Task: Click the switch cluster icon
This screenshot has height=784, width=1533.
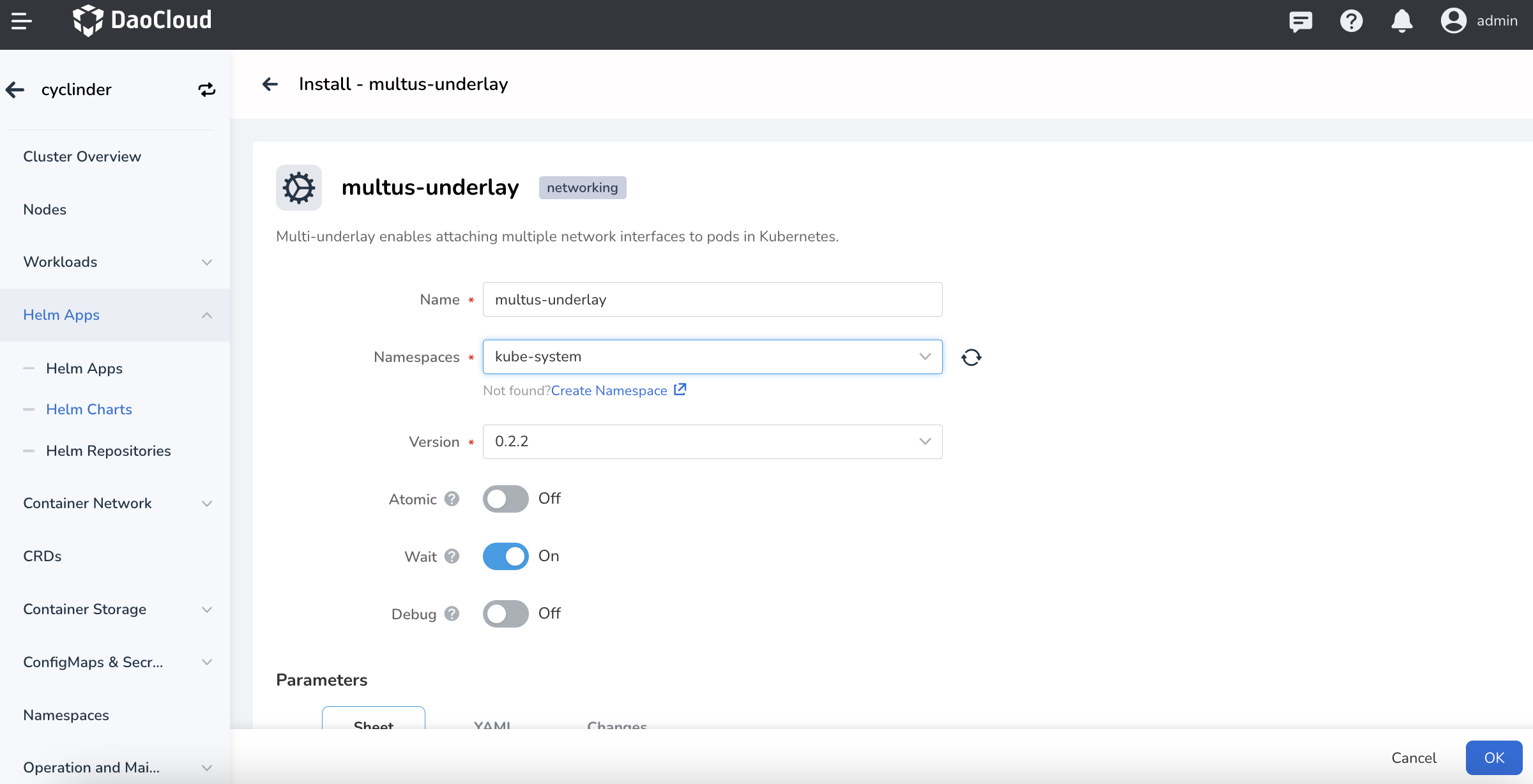Action: click(207, 90)
